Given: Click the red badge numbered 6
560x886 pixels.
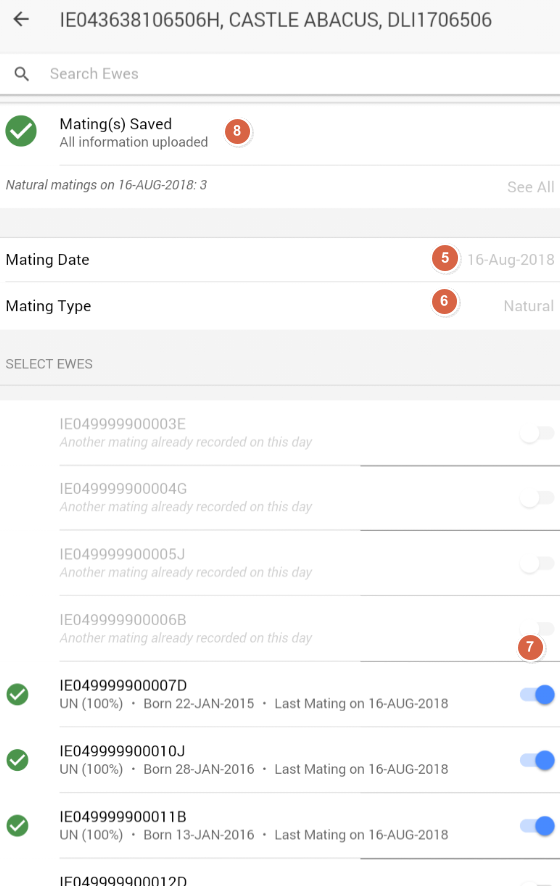Looking at the screenshot, I should click(x=444, y=301).
